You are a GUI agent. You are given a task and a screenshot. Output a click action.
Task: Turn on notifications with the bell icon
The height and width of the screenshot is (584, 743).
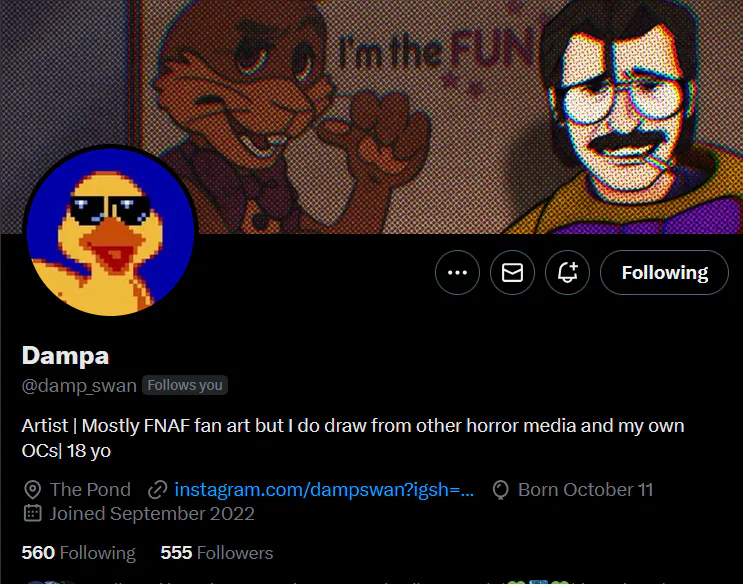[567, 273]
